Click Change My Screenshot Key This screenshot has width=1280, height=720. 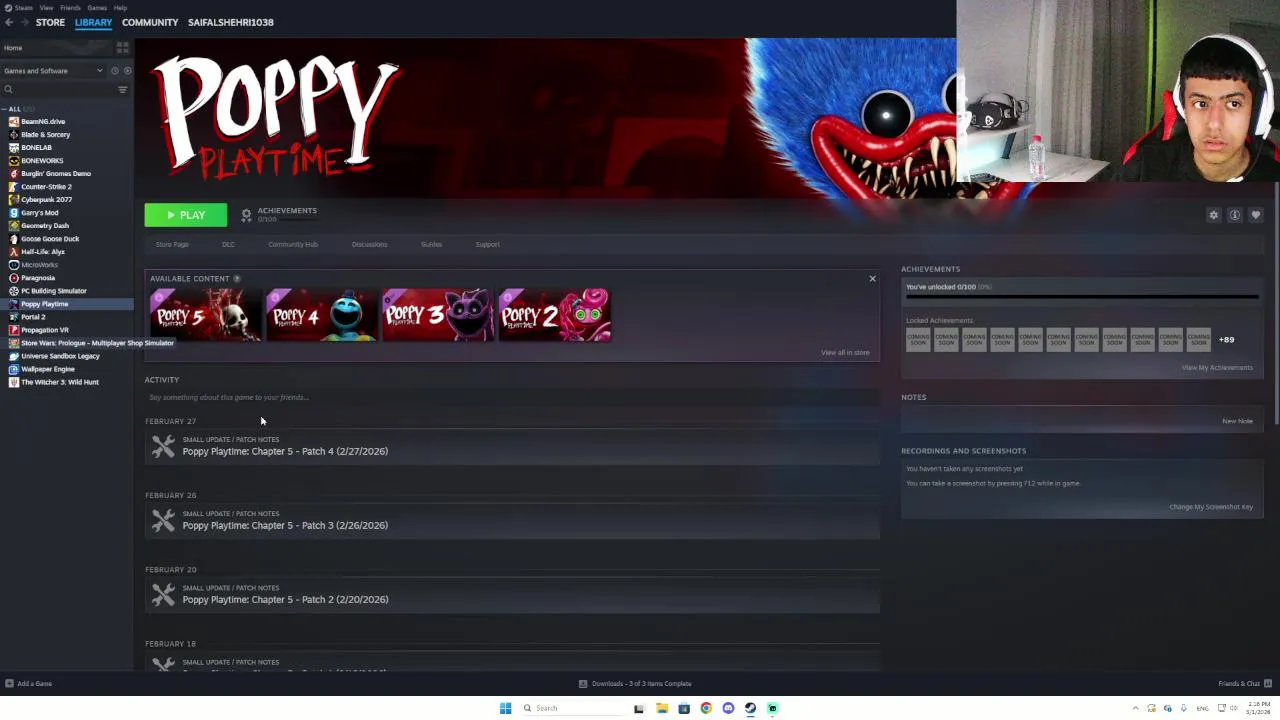tap(1211, 507)
